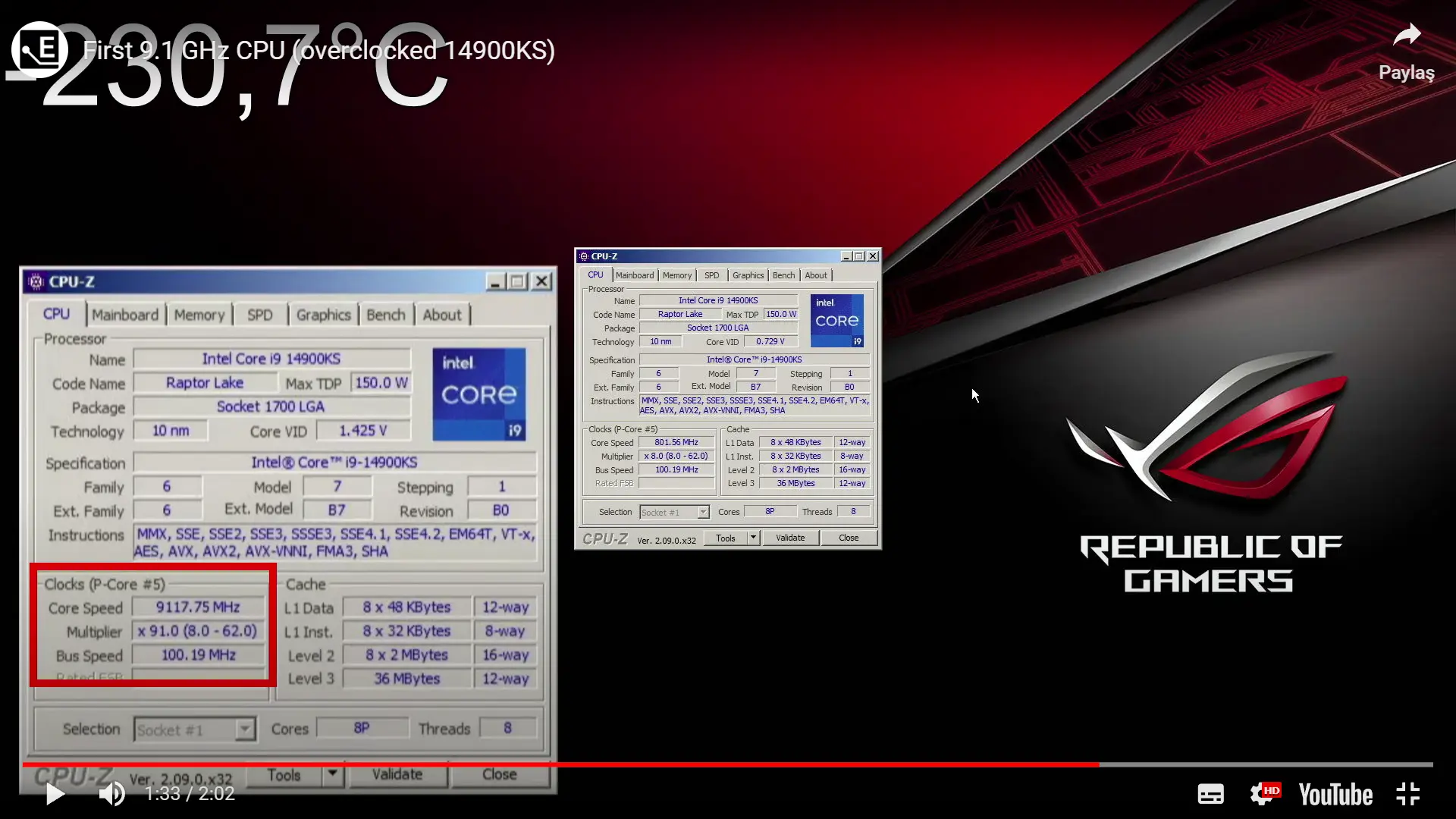Open SPD tab in large CPU-Z

click(259, 315)
